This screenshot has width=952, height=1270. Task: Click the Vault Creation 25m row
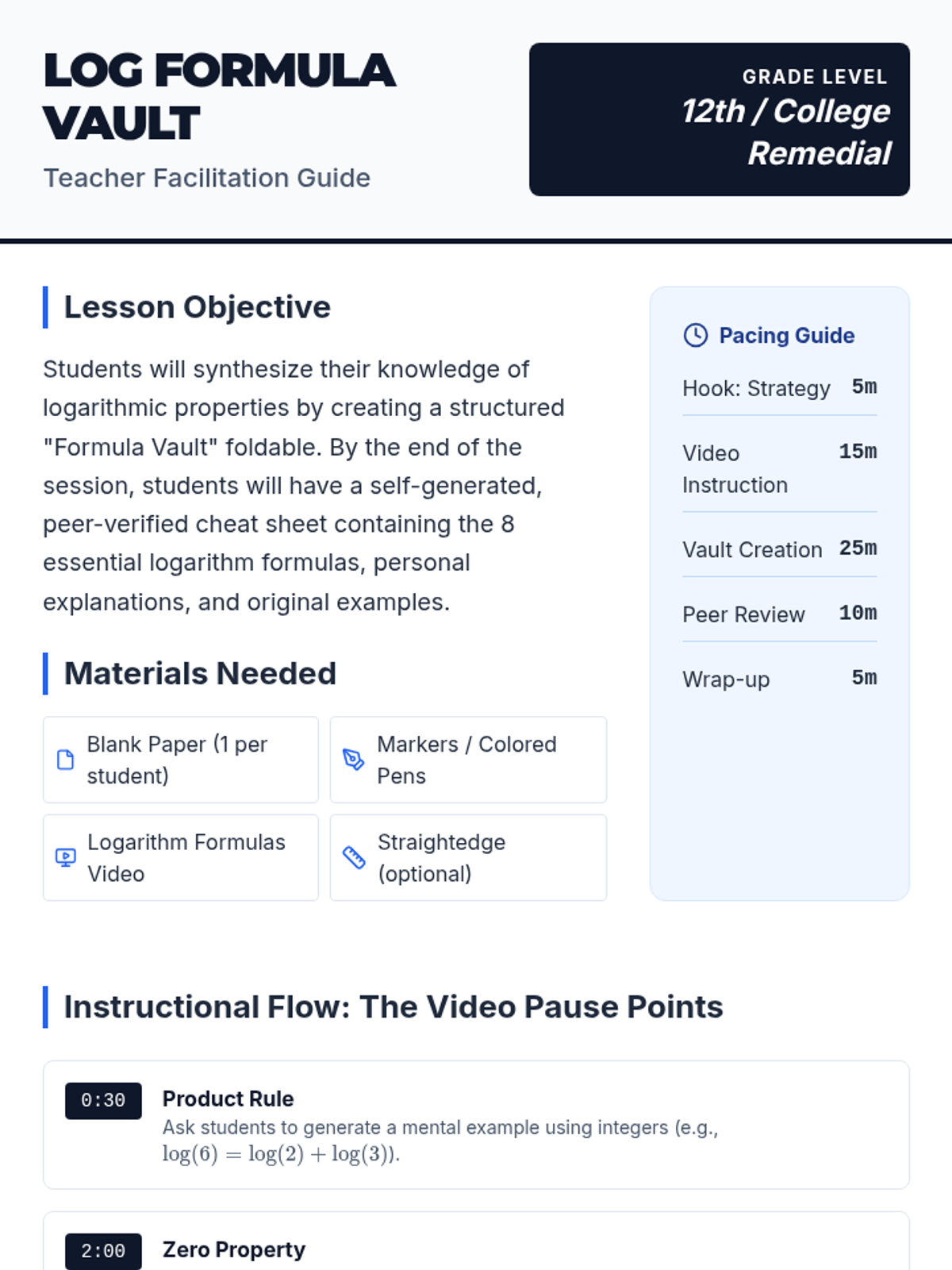pos(779,549)
